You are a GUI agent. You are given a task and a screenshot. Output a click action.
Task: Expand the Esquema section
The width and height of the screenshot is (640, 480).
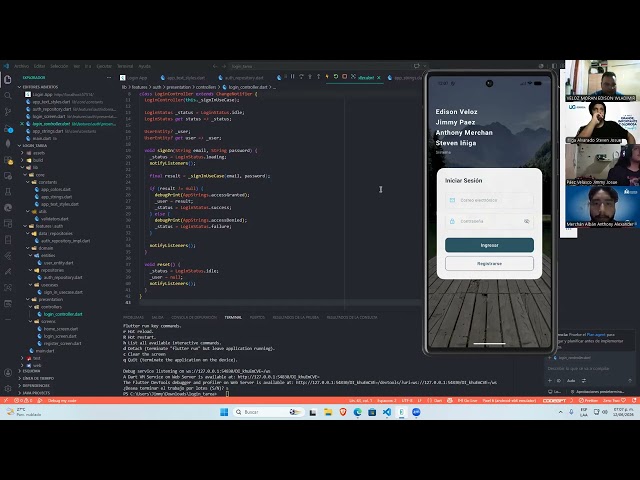[x=31, y=371]
